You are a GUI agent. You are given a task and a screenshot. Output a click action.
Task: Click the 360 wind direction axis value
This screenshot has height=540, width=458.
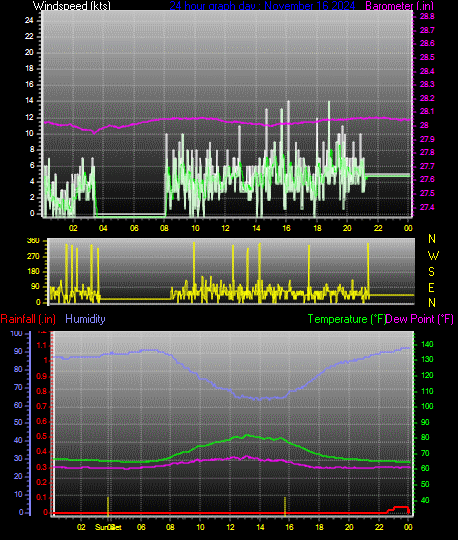[33, 241]
